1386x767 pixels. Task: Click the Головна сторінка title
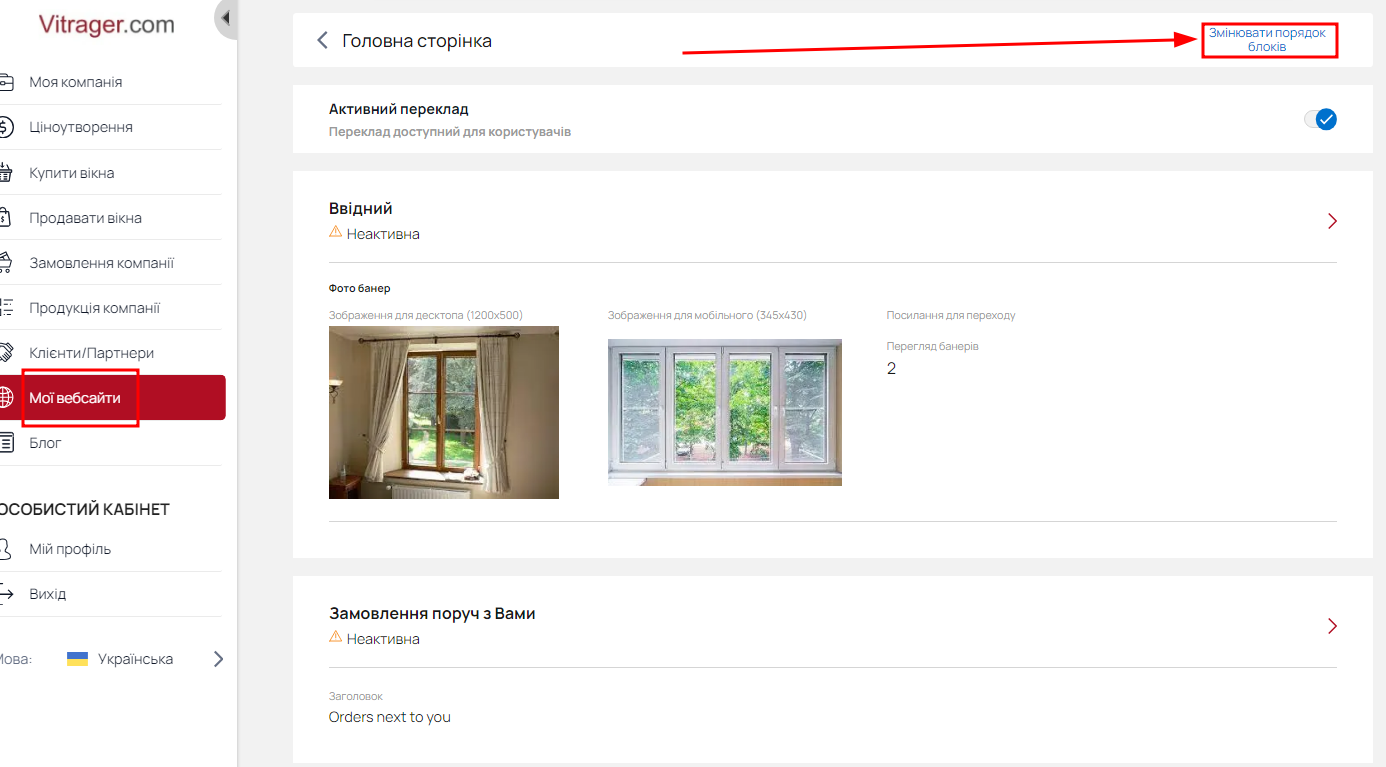(x=417, y=41)
